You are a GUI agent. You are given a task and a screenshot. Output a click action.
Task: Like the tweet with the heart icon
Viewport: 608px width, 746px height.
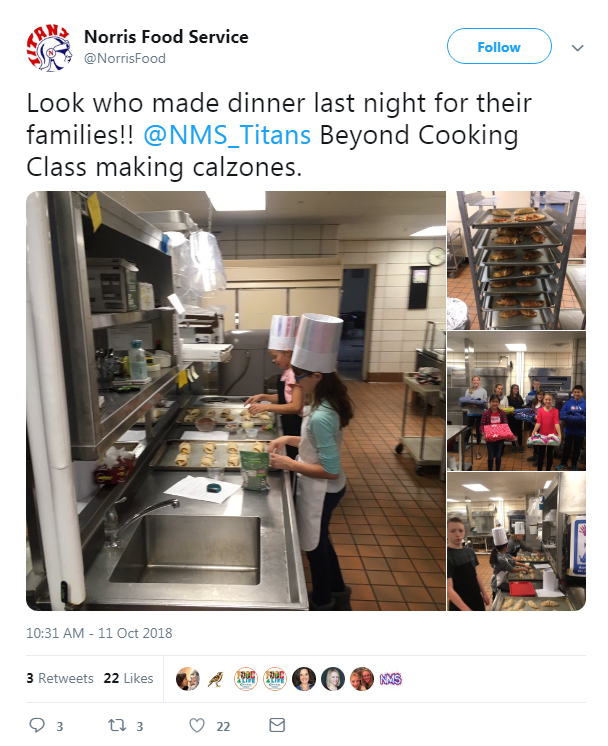[197, 725]
